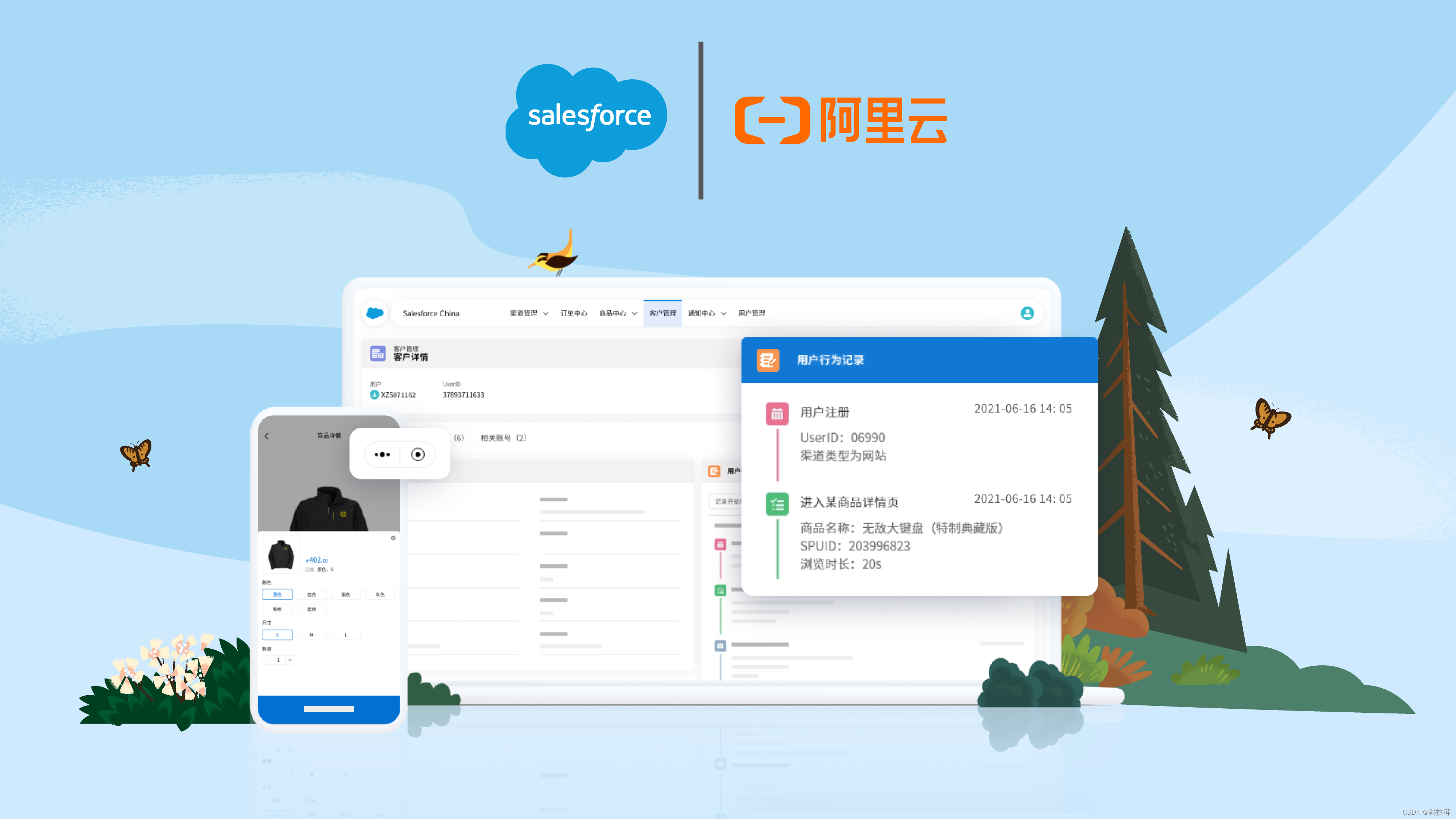Image resolution: width=1456 pixels, height=819 pixels.
Task: Open the 用户管理 menu item
Action: [x=751, y=313]
